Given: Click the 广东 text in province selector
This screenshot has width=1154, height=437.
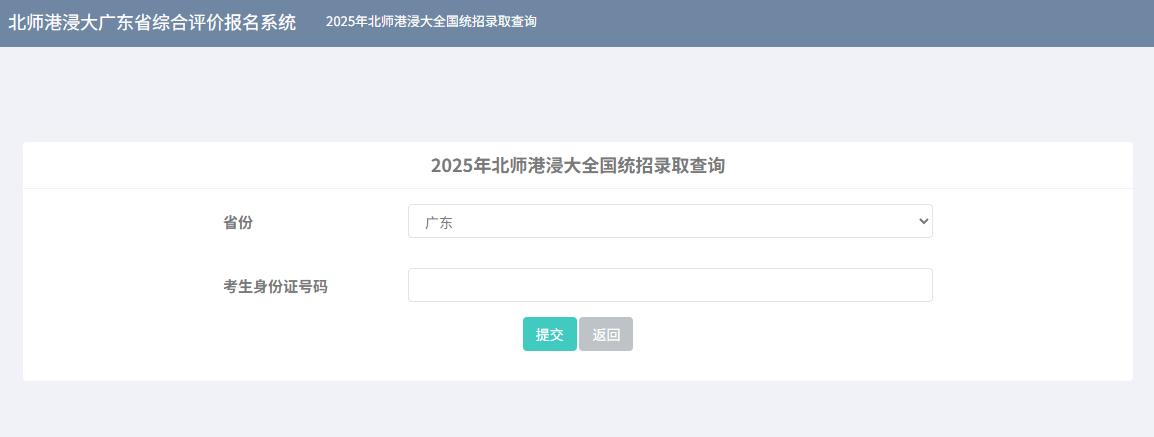Looking at the screenshot, I should coord(439,223).
